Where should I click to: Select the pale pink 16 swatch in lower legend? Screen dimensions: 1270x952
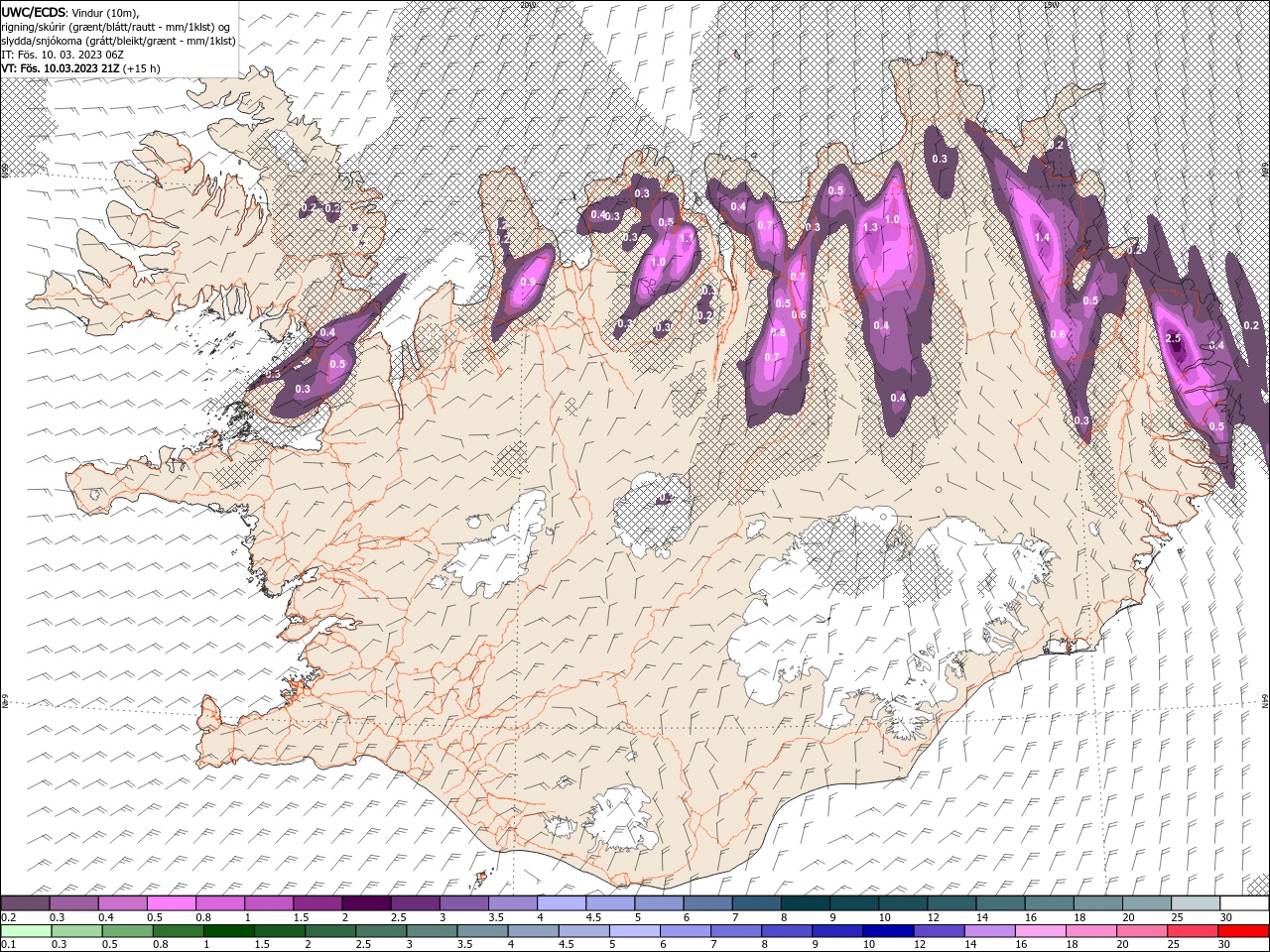coord(1040,930)
